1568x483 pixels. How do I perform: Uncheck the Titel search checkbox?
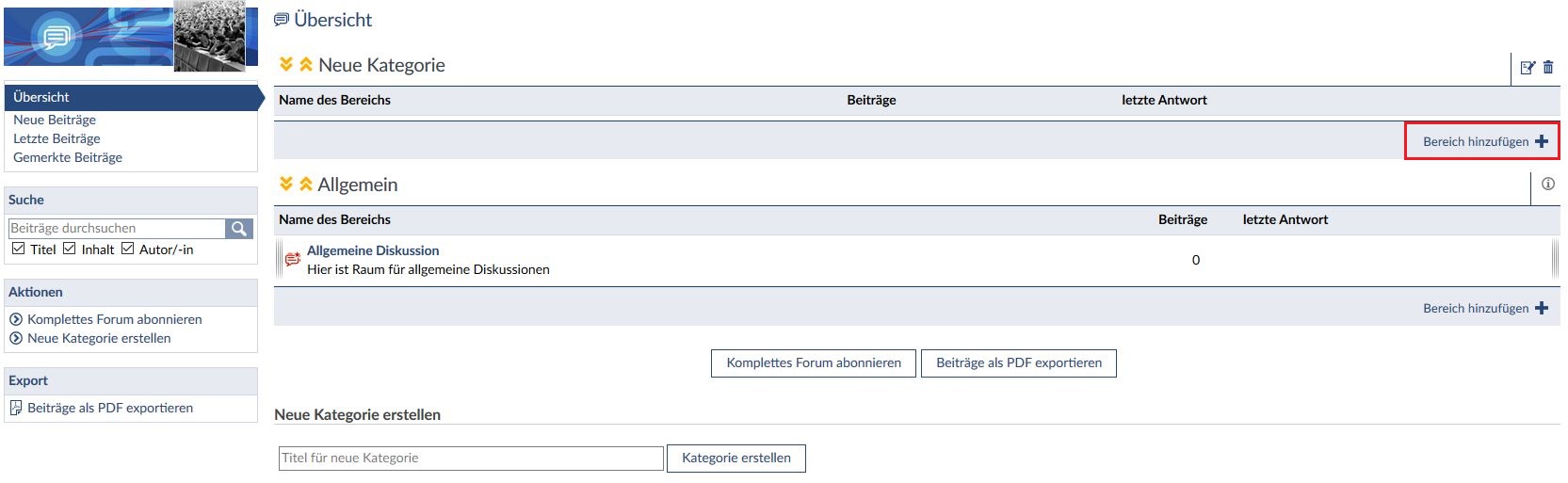pyautogui.click(x=19, y=249)
